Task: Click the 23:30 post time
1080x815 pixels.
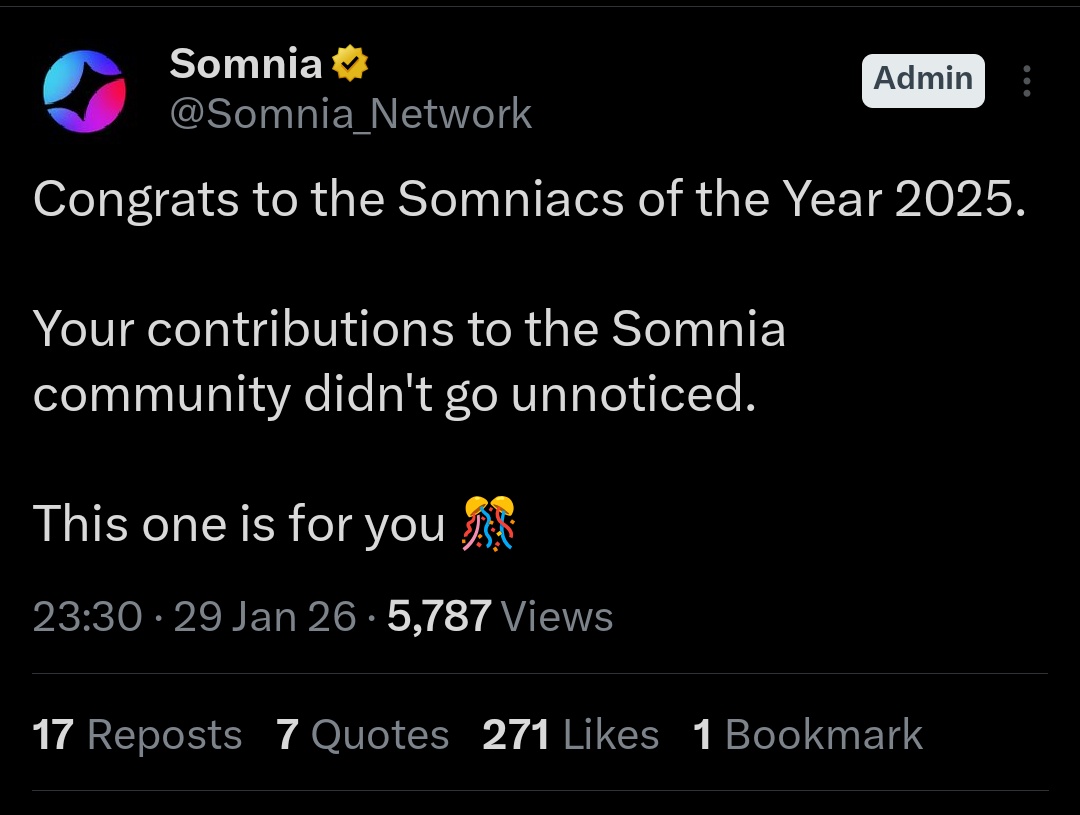Action: pyautogui.click(x=88, y=617)
